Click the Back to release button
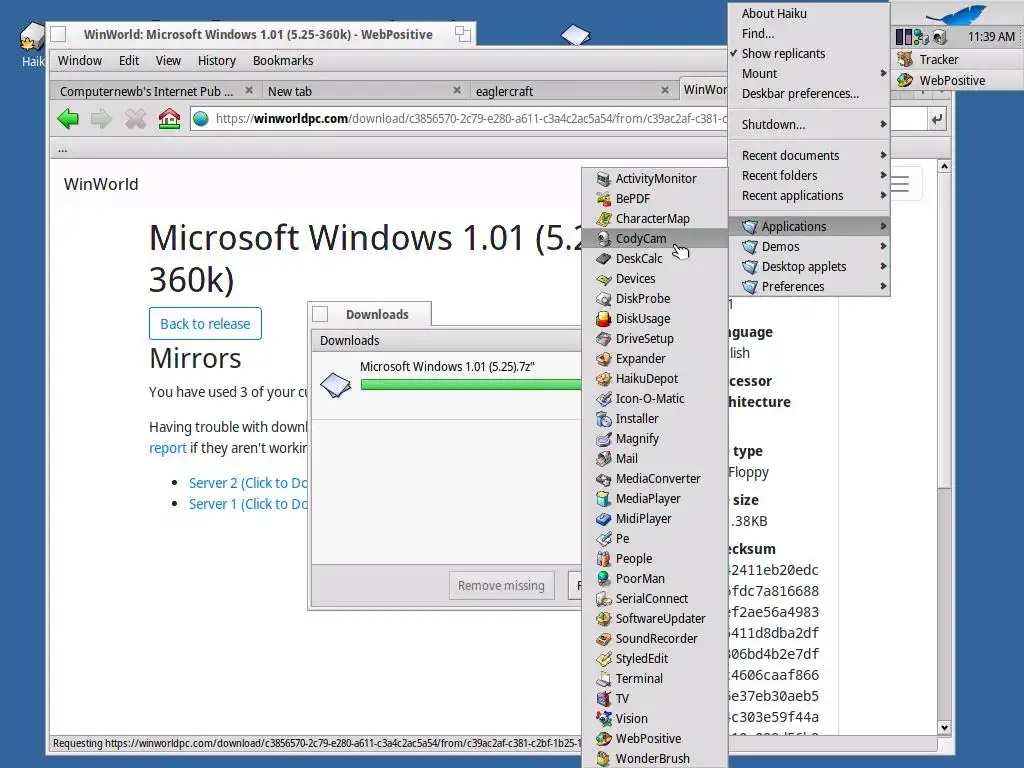1024x768 pixels. 205,324
